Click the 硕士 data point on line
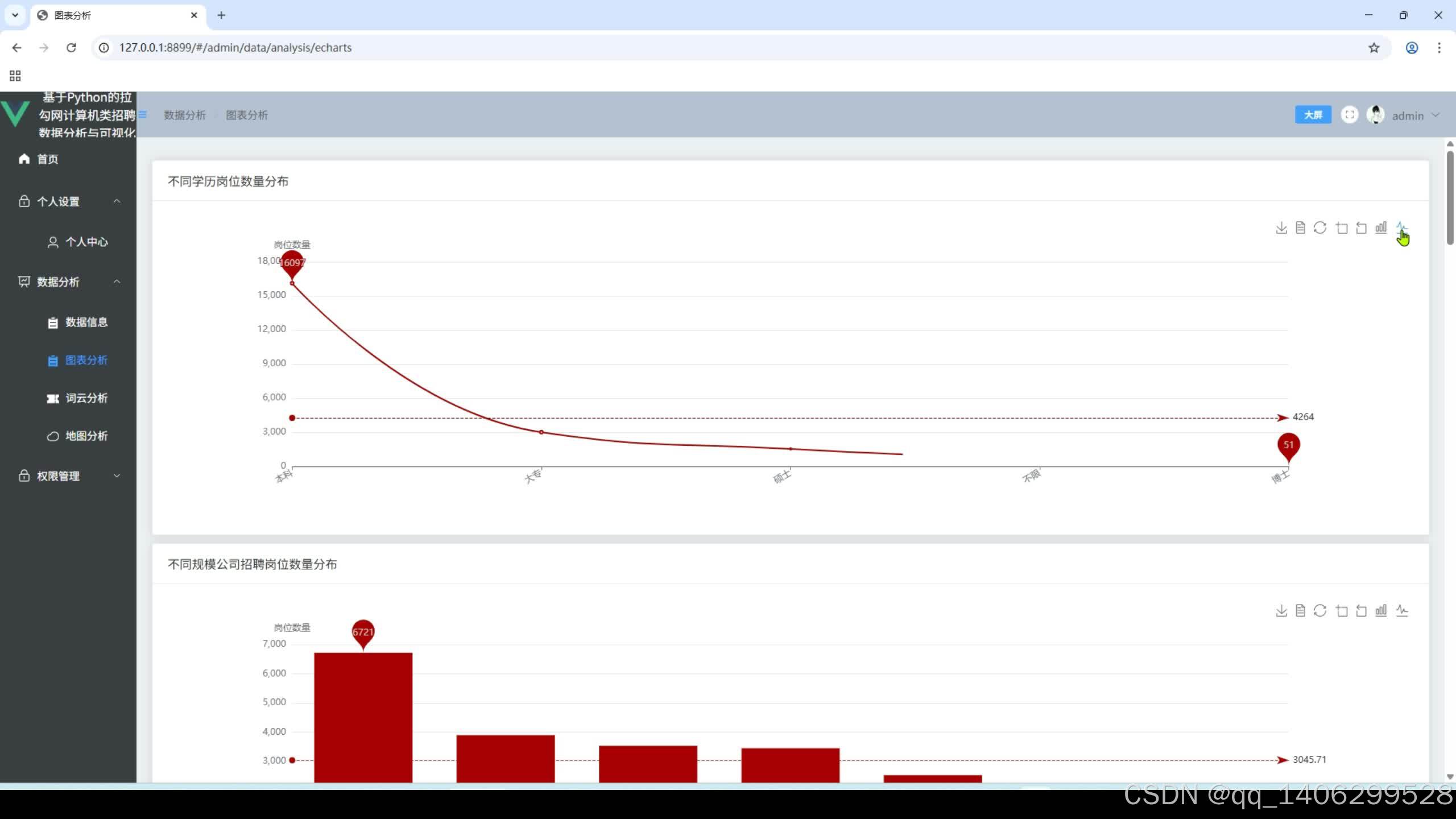Viewport: 1456px width, 819px height. coord(790,449)
